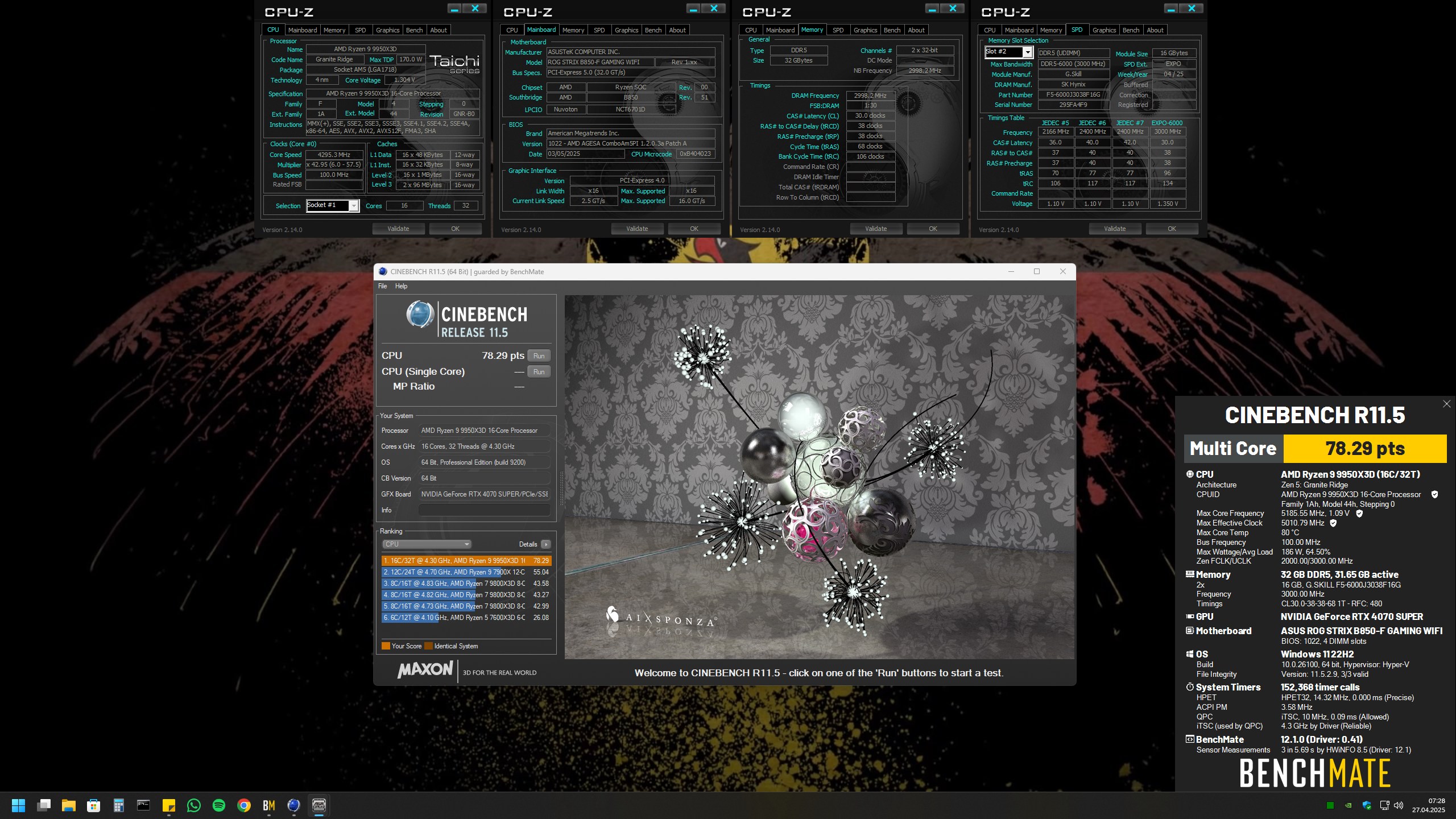Switch to Cinebench via its blue sphere taskbar icon
Viewport: 1456px width, 819px height.
click(294, 805)
